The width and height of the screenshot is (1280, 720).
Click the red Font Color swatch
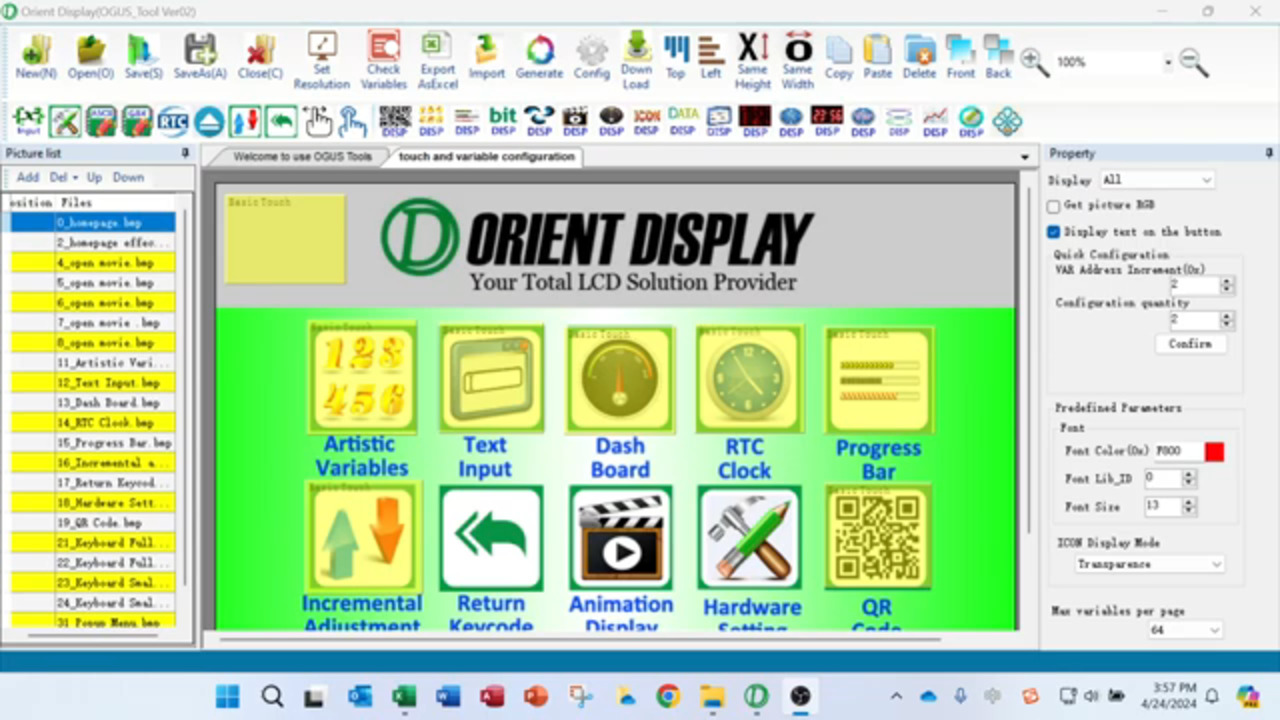pyautogui.click(x=1214, y=451)
